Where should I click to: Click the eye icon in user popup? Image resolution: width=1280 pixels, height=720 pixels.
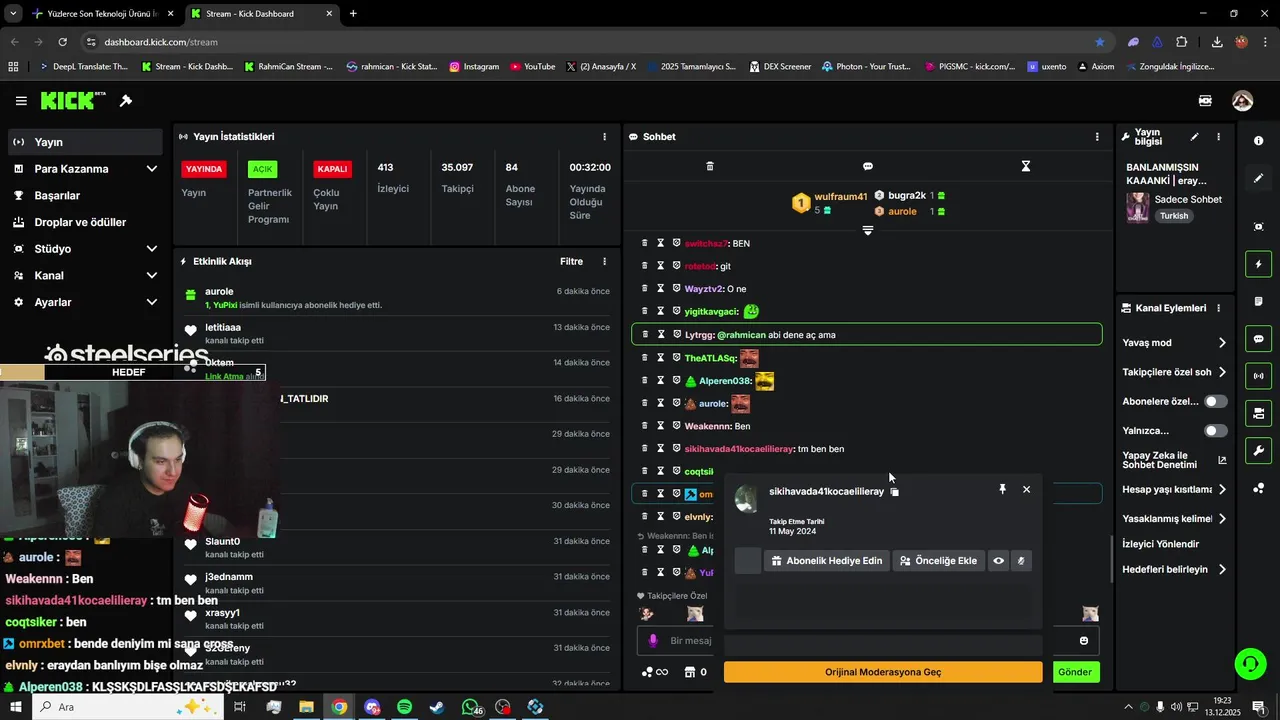pyautogui.click(x=998, y=561)
